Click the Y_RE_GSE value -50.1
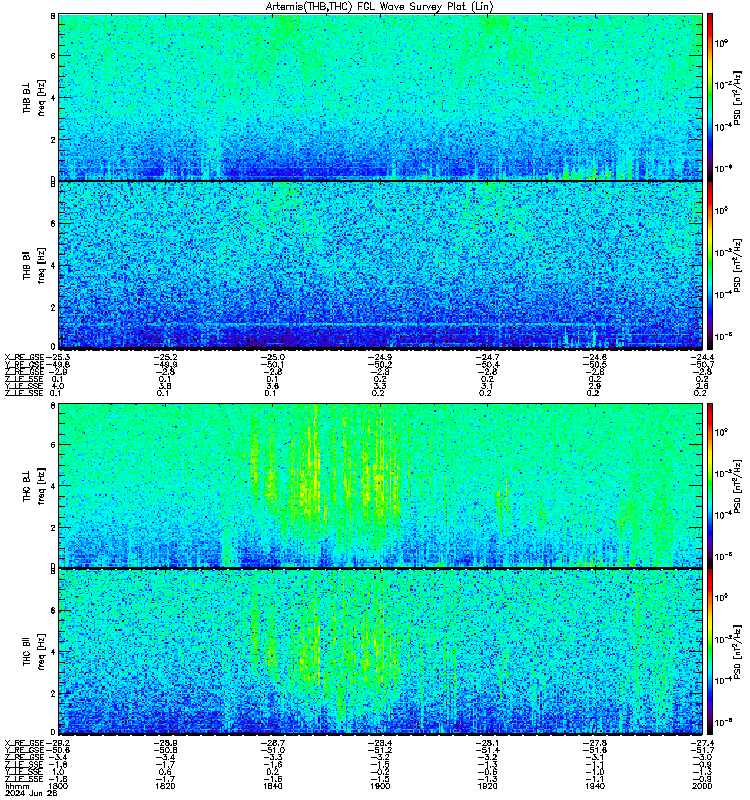This screenshot has height=800, width=750. click(272, 364)
